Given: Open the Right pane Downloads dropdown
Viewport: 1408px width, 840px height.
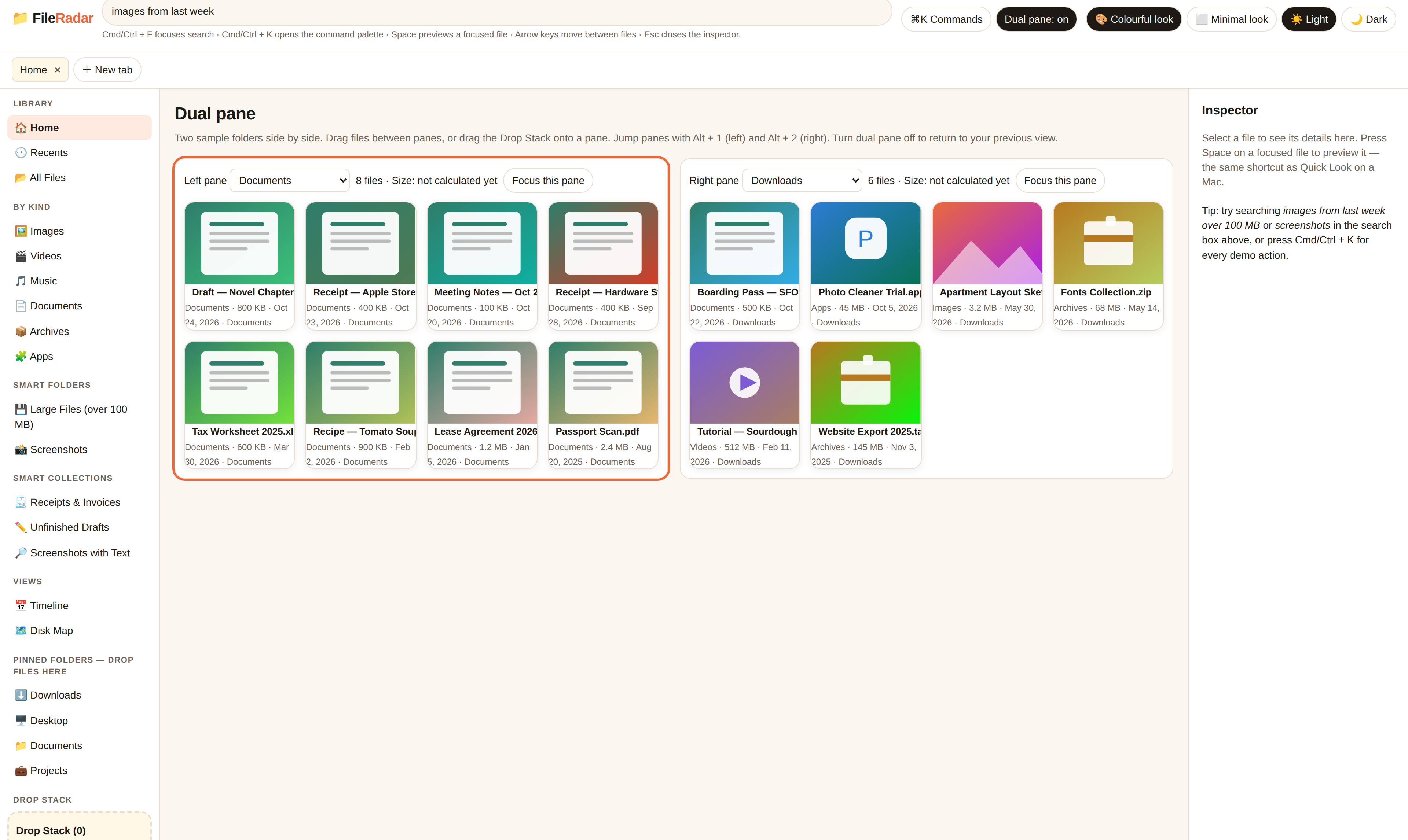Looking at the screenshot, I should [x=802, y=180].
